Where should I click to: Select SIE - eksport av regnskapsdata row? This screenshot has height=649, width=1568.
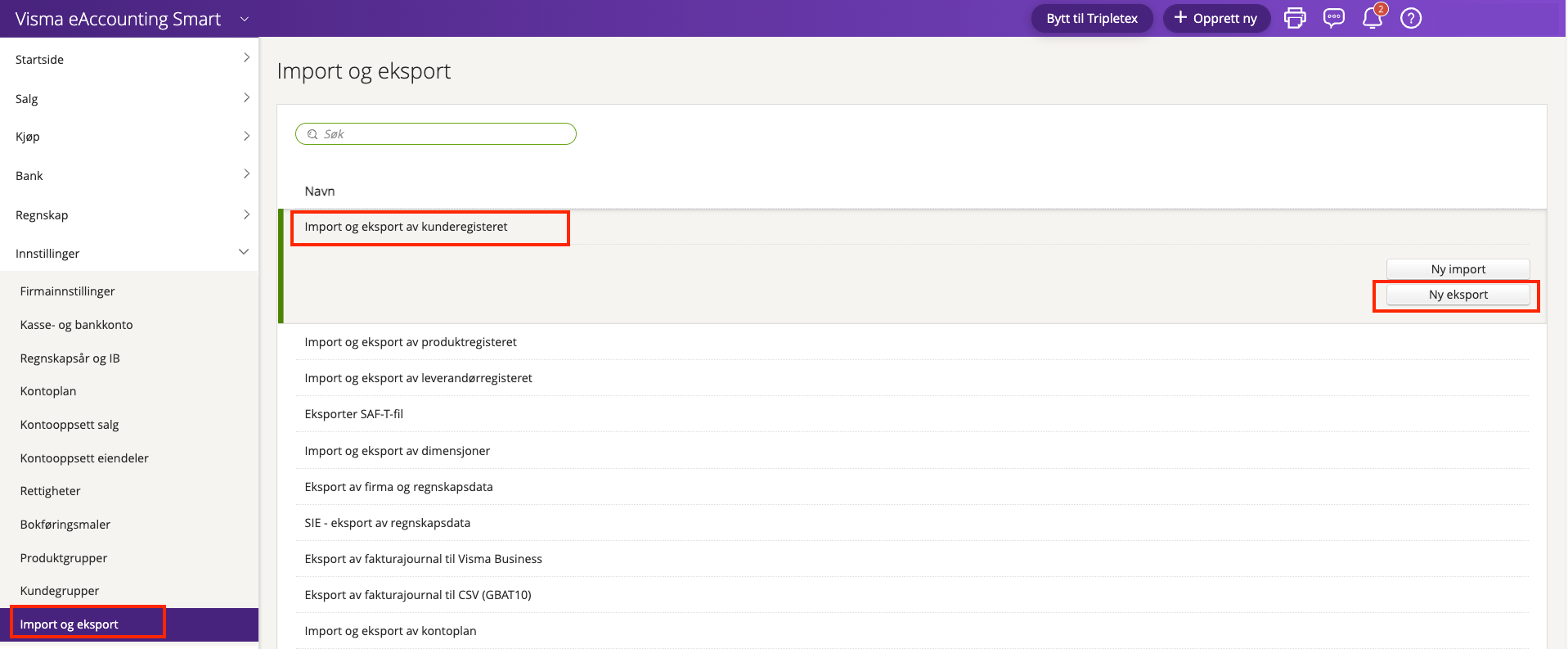912,523
